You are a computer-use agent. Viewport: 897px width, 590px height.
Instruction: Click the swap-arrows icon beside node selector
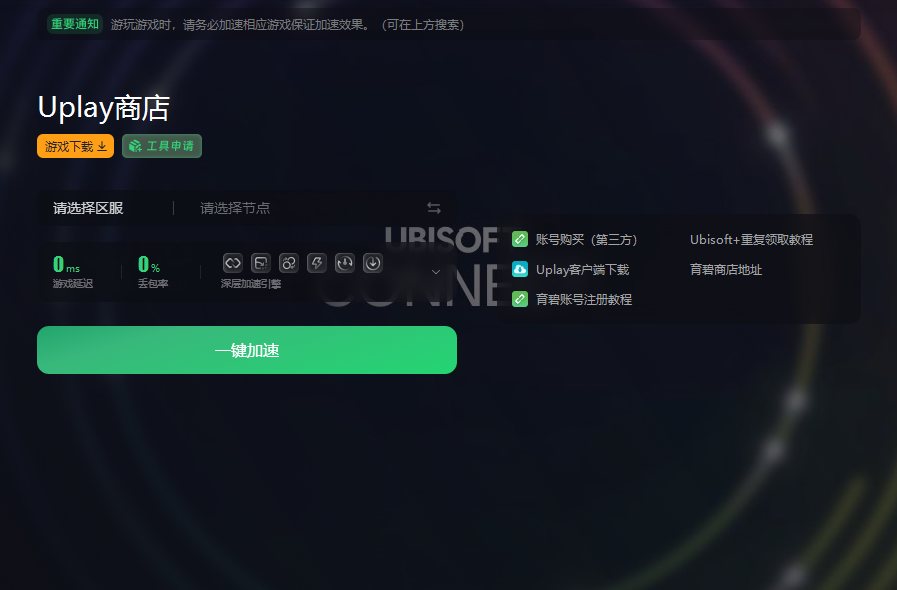click(434, 208)
